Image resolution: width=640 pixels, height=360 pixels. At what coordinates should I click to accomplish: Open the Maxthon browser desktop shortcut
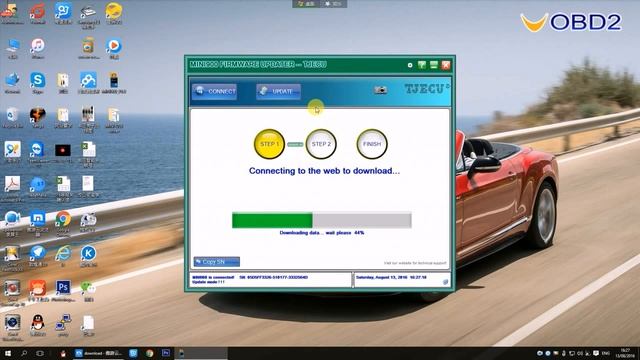point(38,222)
